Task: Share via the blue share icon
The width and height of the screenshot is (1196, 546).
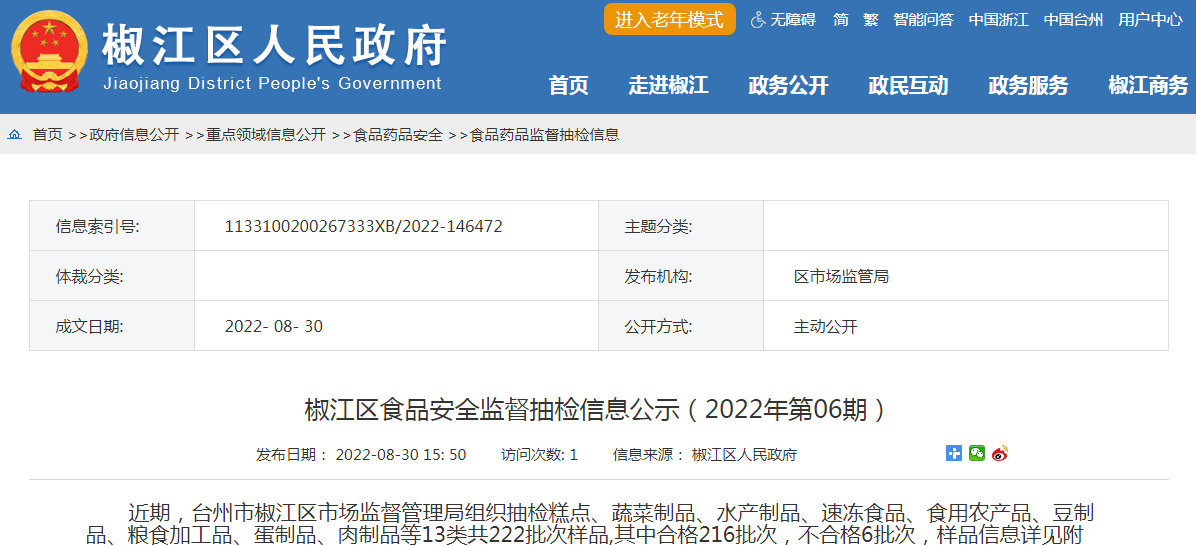Action: click(954, 453)
